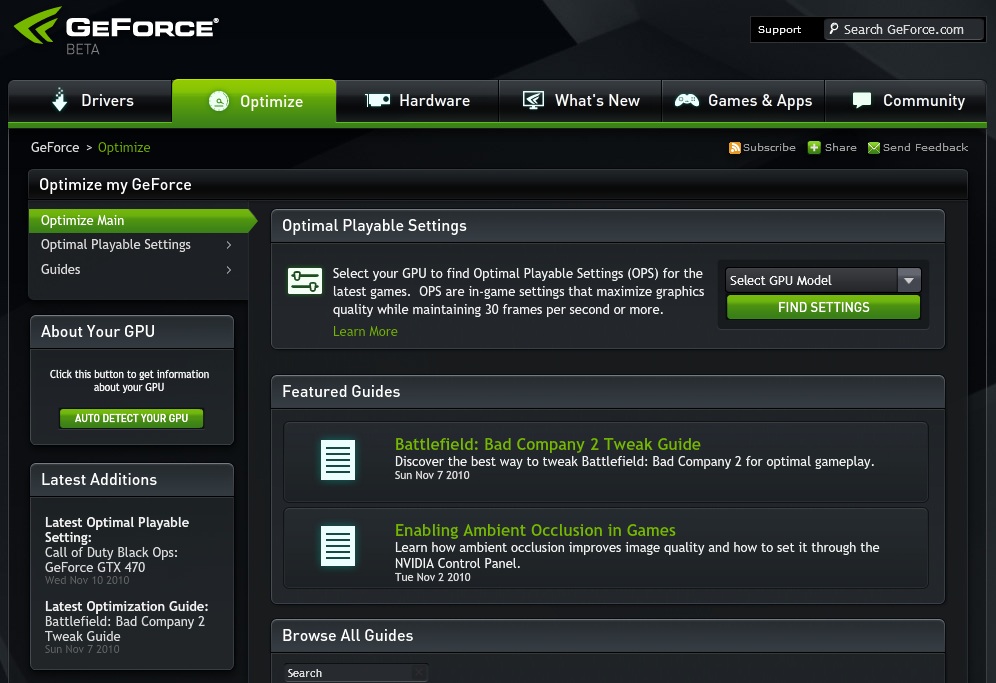Open the Hardware tab
The height and width of the screenshot is (683, 996).
[x=417, y=100]
